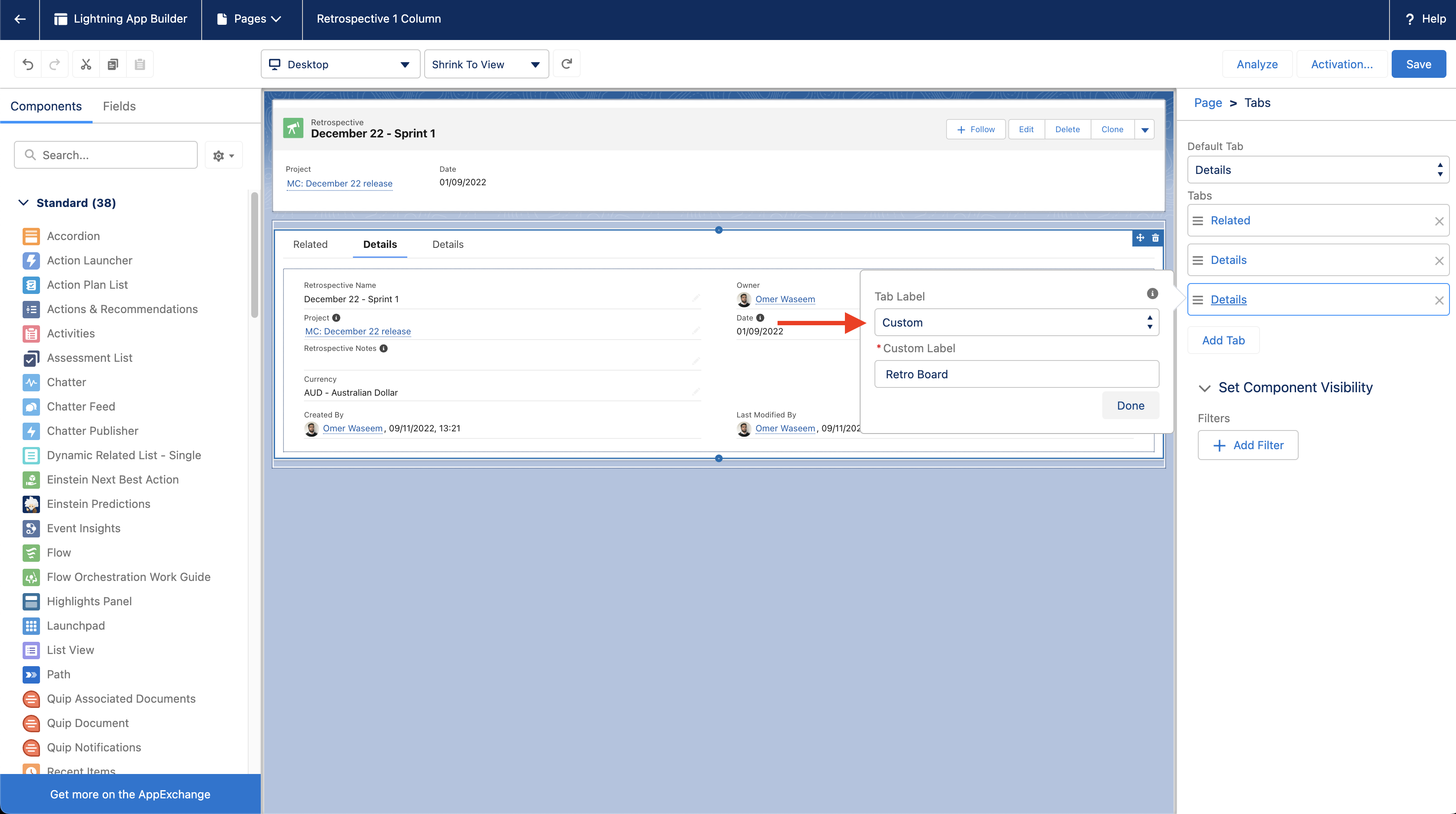Select the Accordion component icon
Screen dimensions: 1456x814
click(31, 236)
